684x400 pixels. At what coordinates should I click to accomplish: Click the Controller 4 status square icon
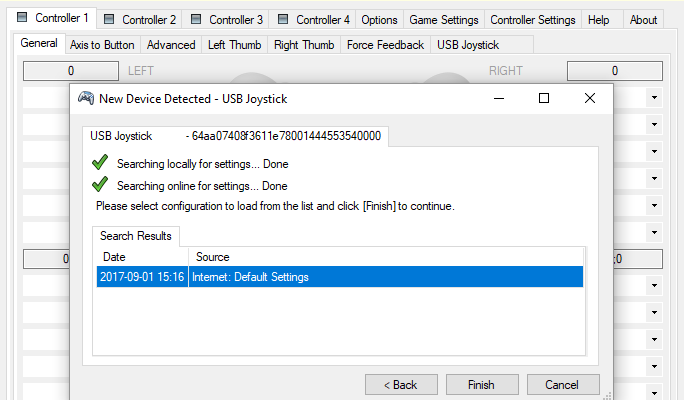pos(283,20)
